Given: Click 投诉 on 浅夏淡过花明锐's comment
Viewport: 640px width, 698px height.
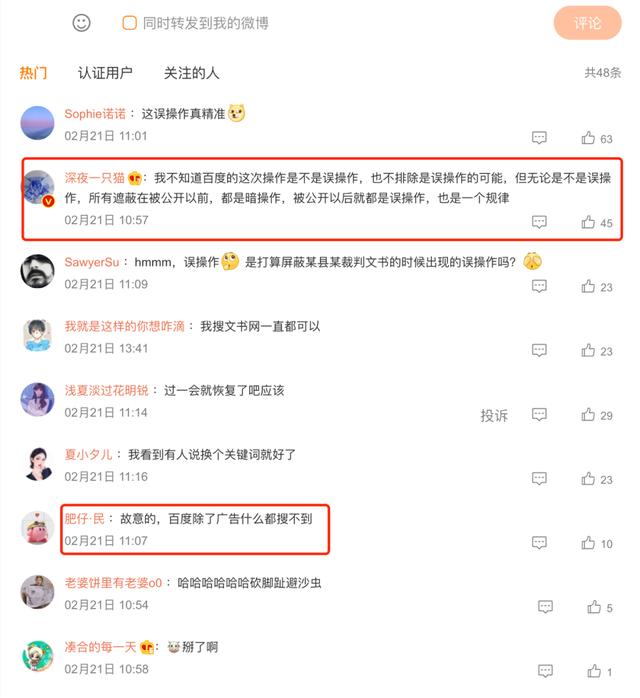Looking at the screenshot, I should [494, 415].
